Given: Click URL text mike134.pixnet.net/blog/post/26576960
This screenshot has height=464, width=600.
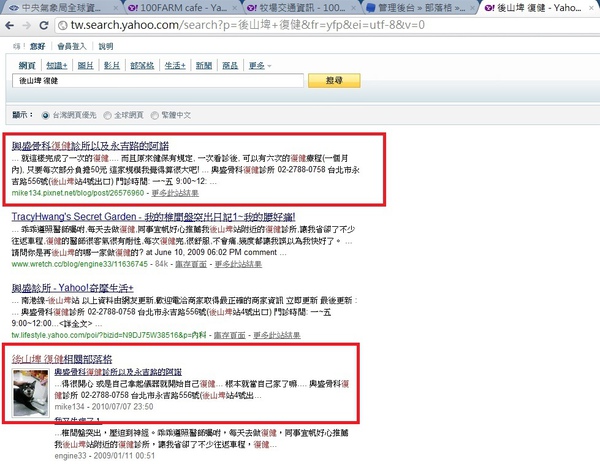Looking at the screenshot, I should 78,193.
